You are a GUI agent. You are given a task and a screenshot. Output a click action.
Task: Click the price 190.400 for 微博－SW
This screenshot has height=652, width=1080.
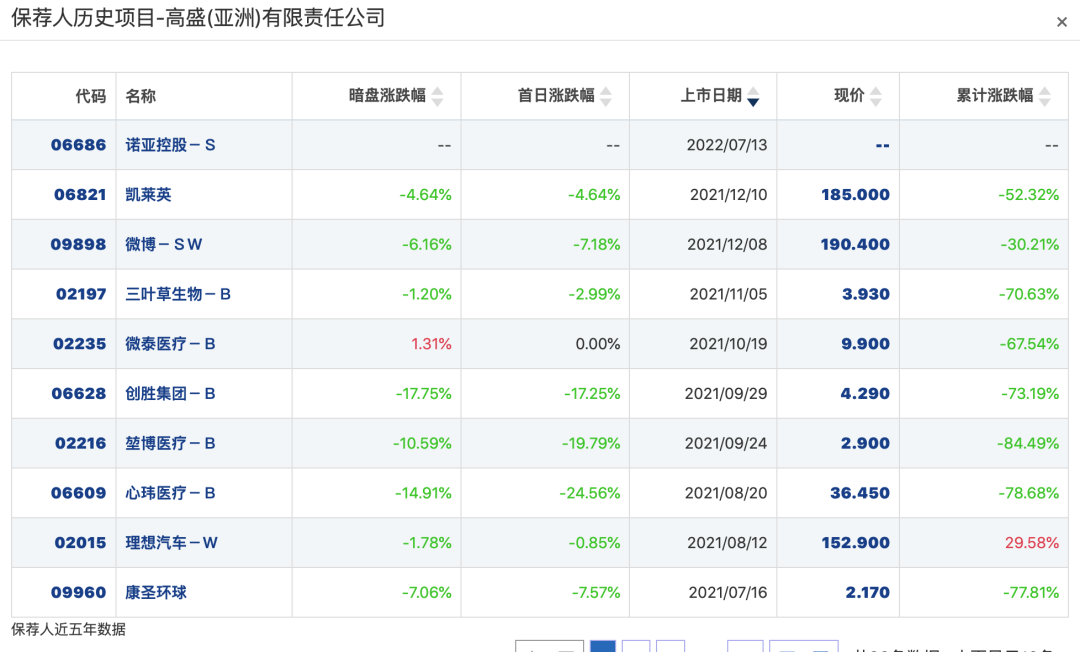point(855,244)
